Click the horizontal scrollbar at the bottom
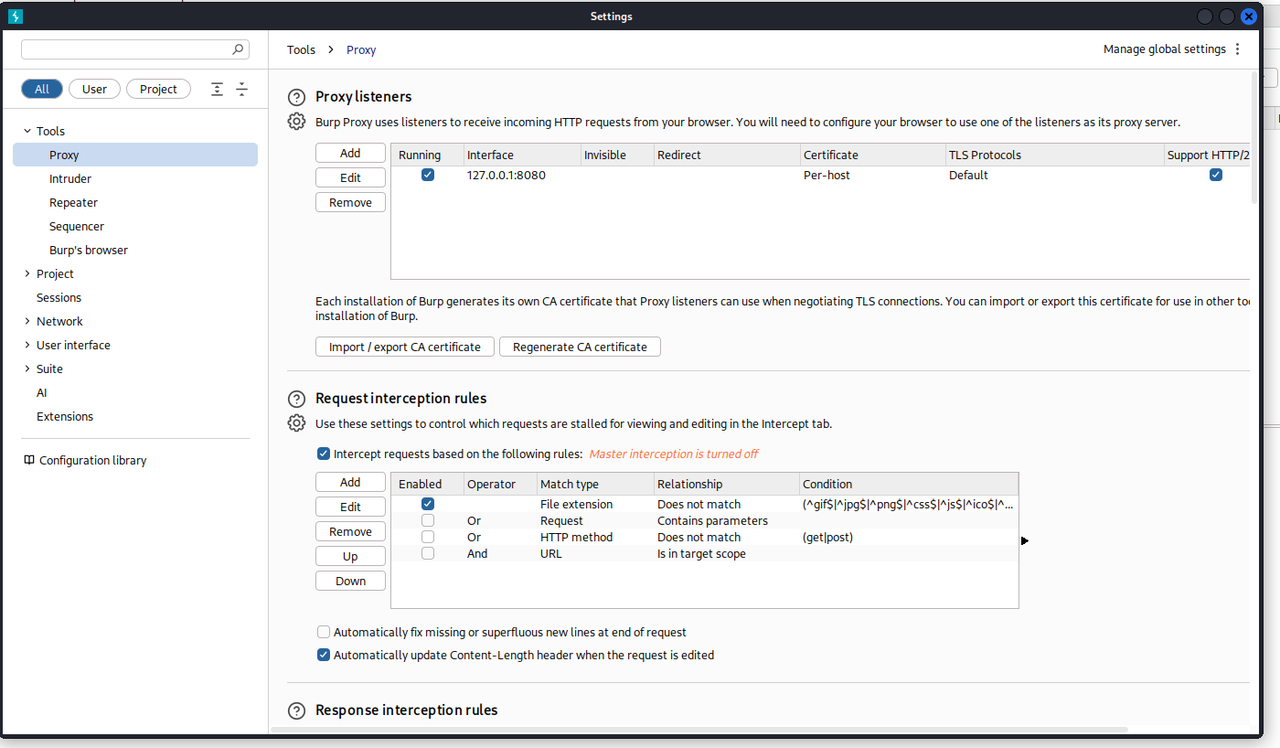1280x748 pixels. pyautogui.click(x=699, y=730)
